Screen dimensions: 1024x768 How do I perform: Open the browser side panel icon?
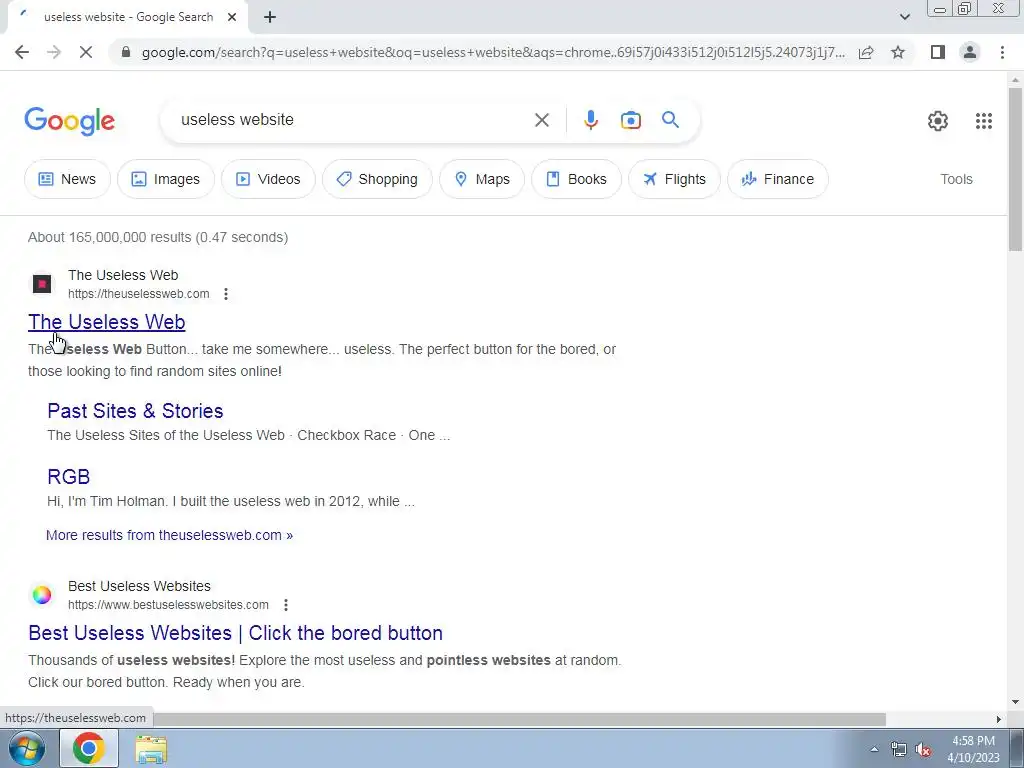pos(938,52)
